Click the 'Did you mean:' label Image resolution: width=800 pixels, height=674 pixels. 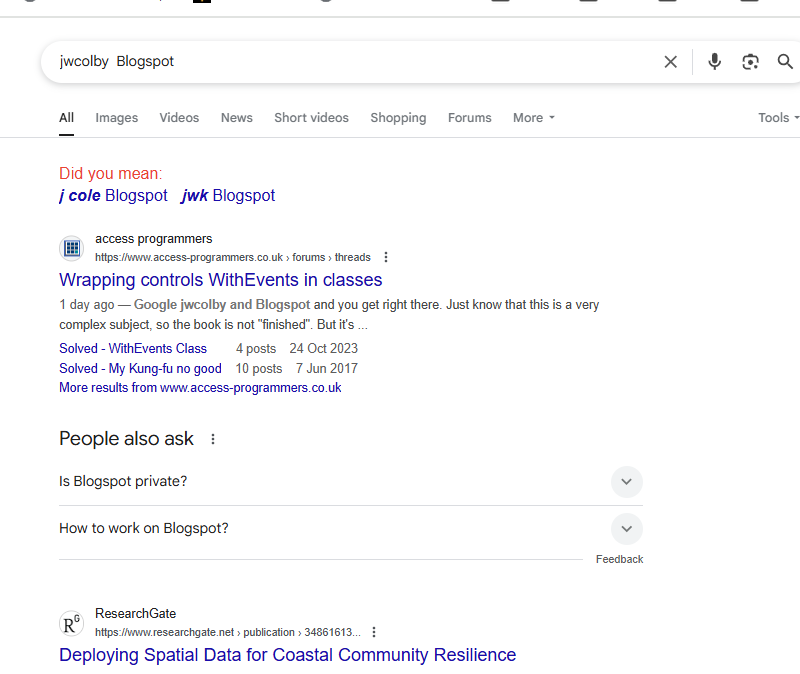point(111,173)
